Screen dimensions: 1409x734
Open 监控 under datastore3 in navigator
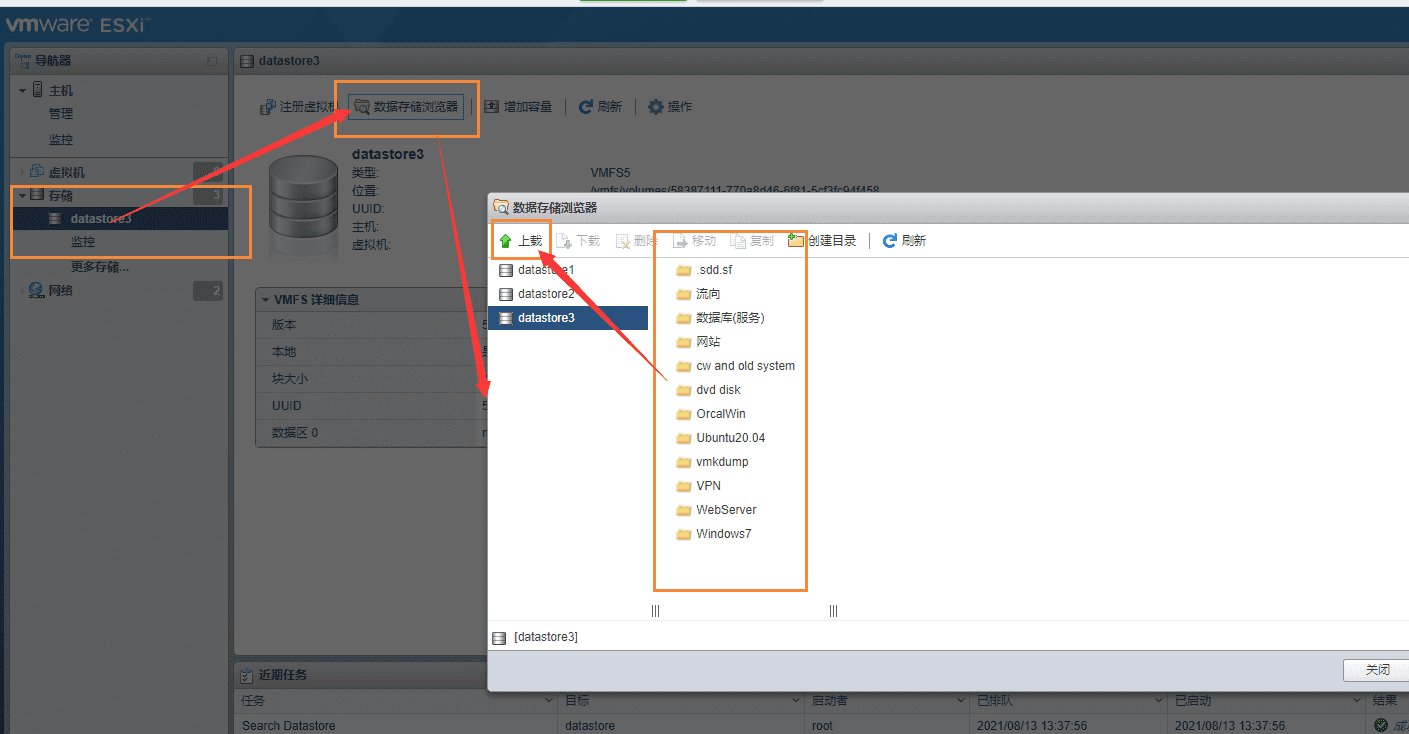click(x=83, y=242)
